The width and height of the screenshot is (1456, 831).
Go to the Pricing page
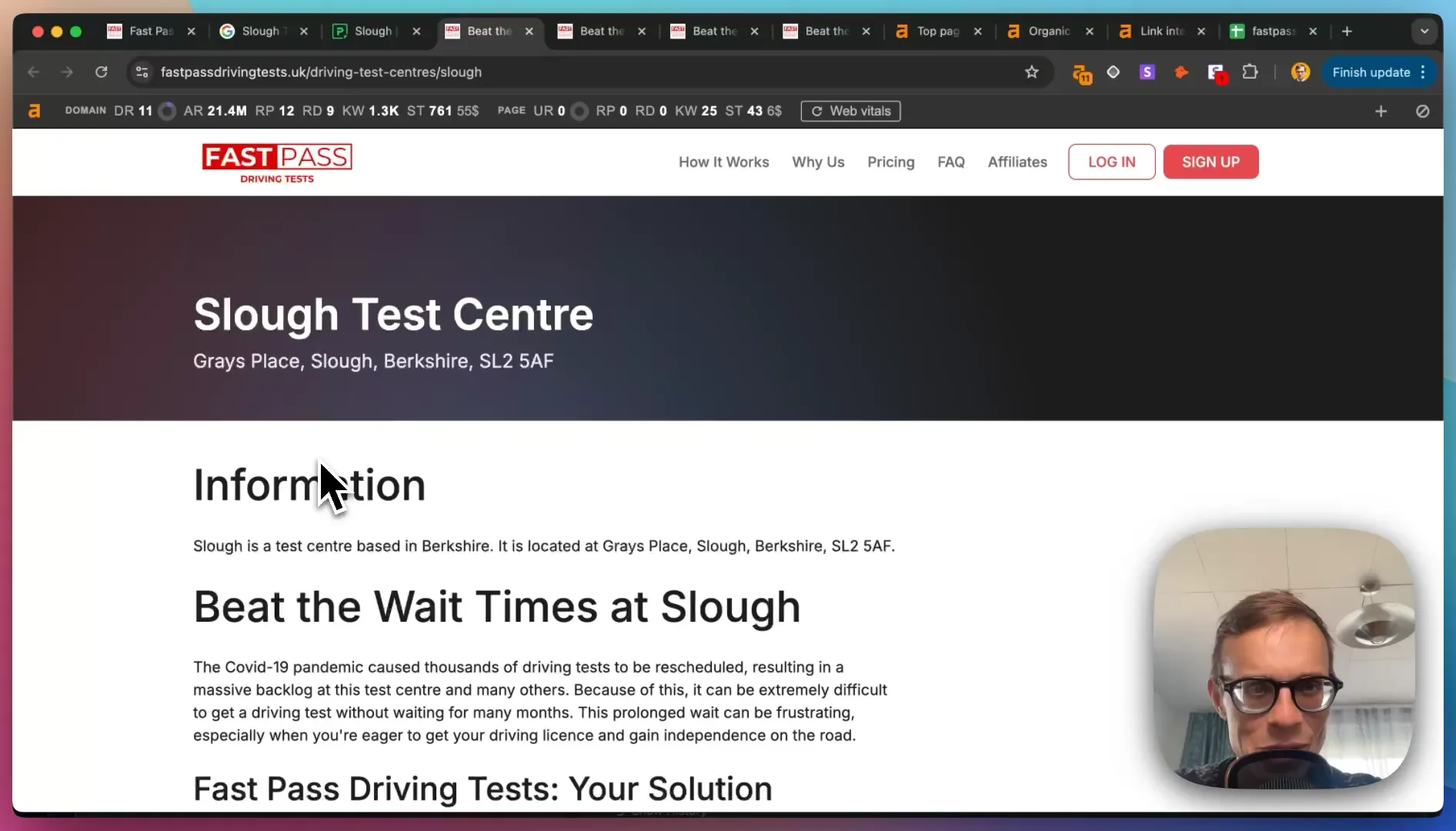coord(890,162)
